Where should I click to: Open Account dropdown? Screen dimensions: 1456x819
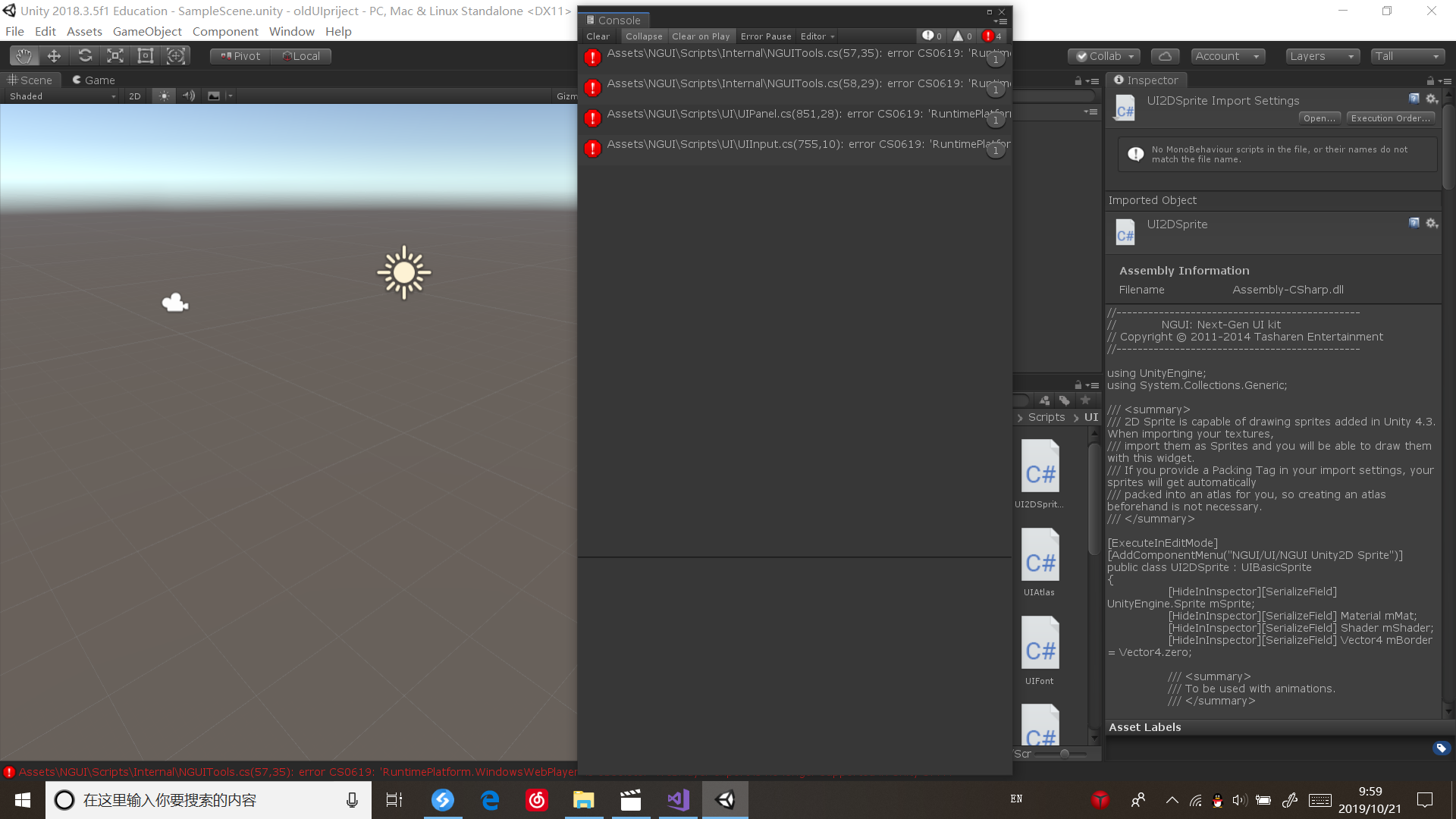click(x=1227, y=56)
